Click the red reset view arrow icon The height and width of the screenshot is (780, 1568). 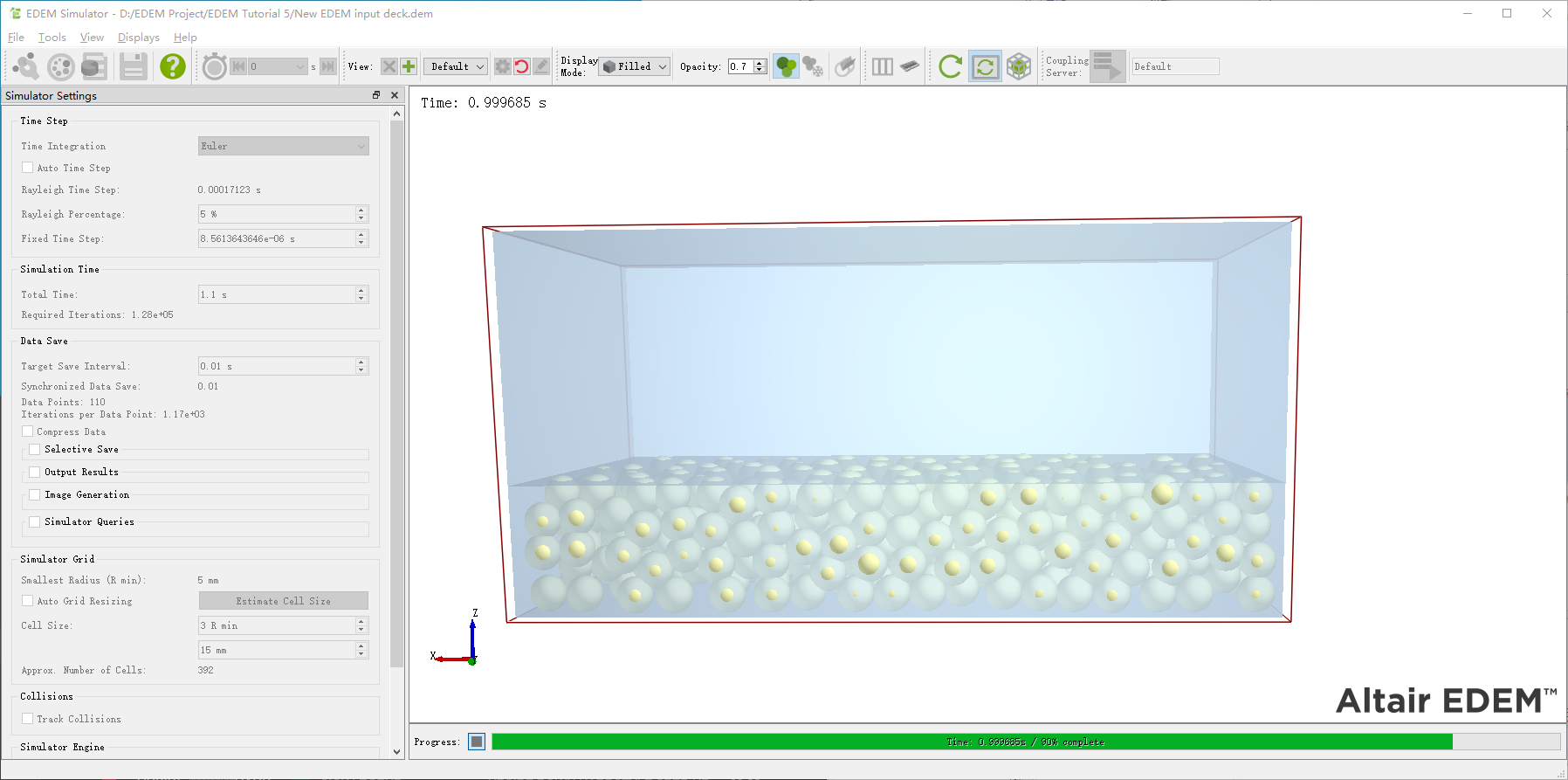(522, 66)
